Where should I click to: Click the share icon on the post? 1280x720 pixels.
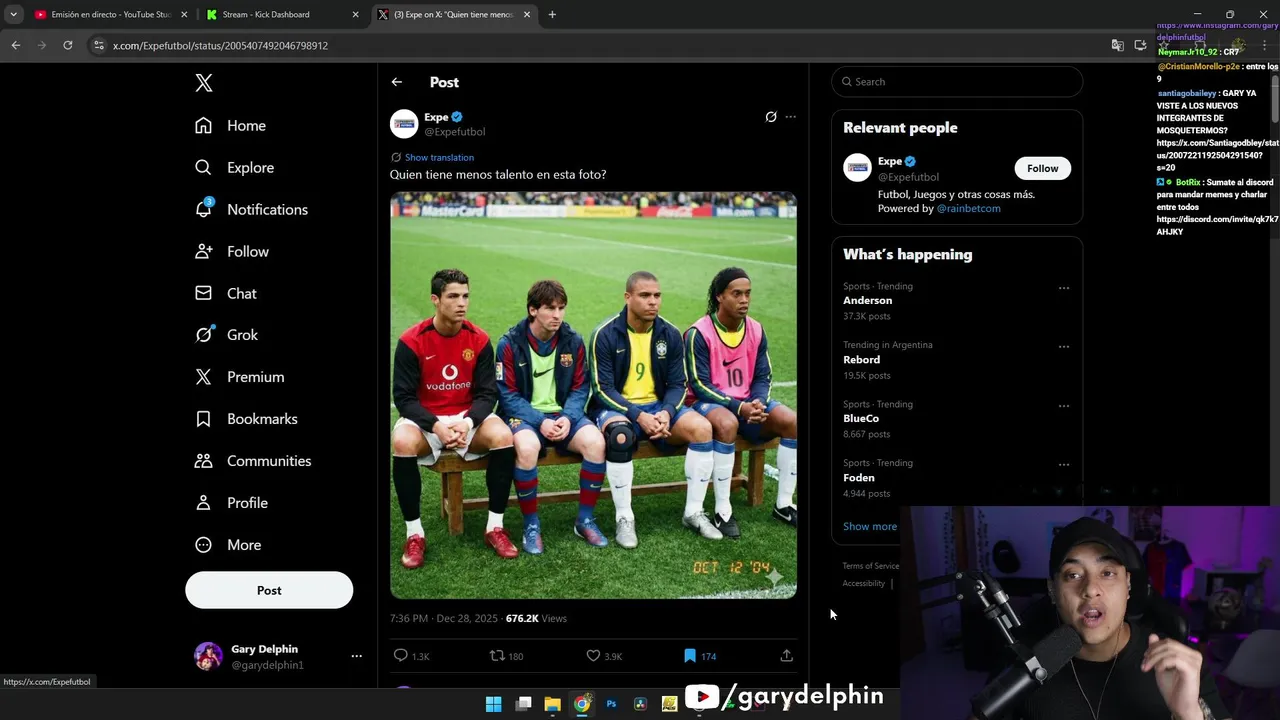coord(787,656)
